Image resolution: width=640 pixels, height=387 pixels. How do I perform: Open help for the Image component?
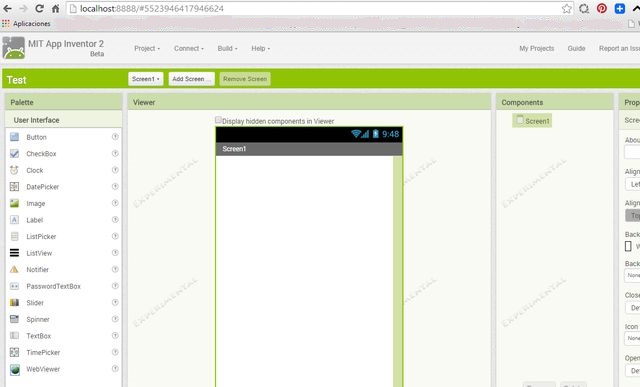[x=115, y=203]
